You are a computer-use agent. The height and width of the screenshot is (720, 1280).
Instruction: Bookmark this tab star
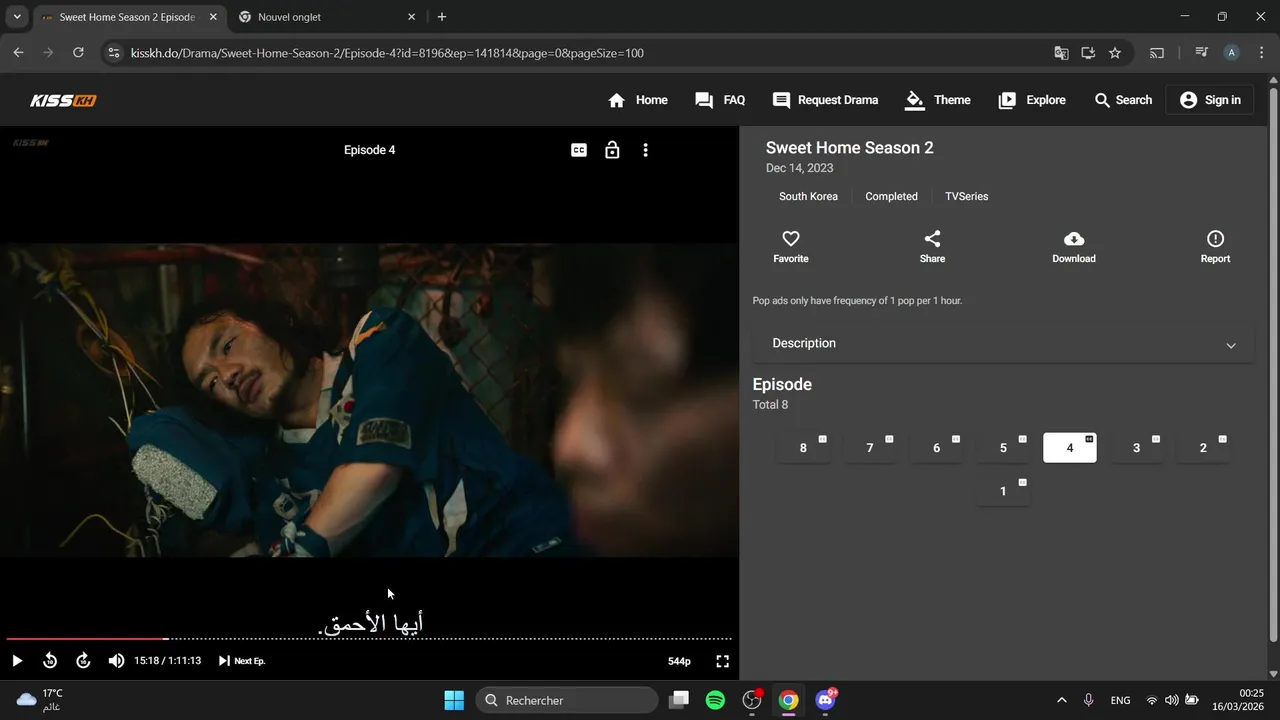point(1115,53)
